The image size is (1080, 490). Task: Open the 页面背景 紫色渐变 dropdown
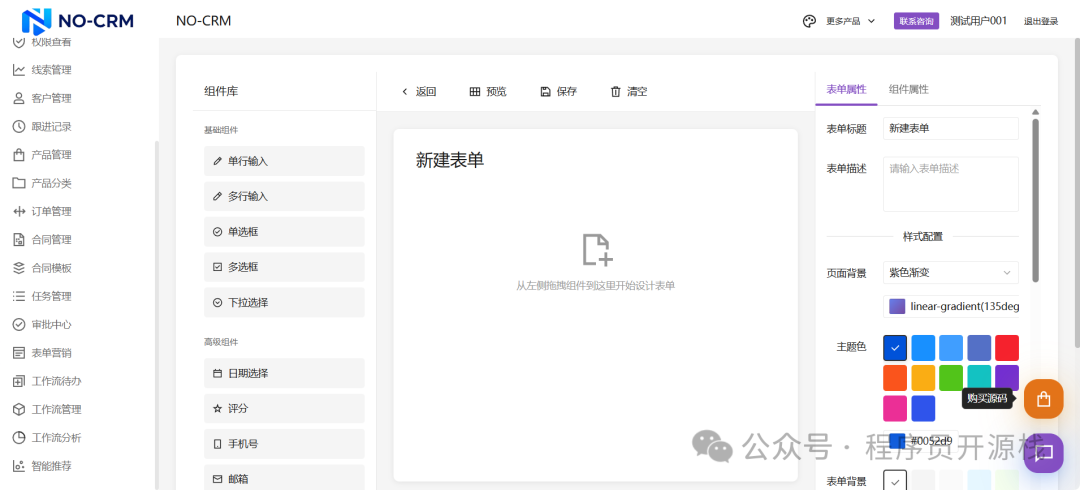coord(951,272)
